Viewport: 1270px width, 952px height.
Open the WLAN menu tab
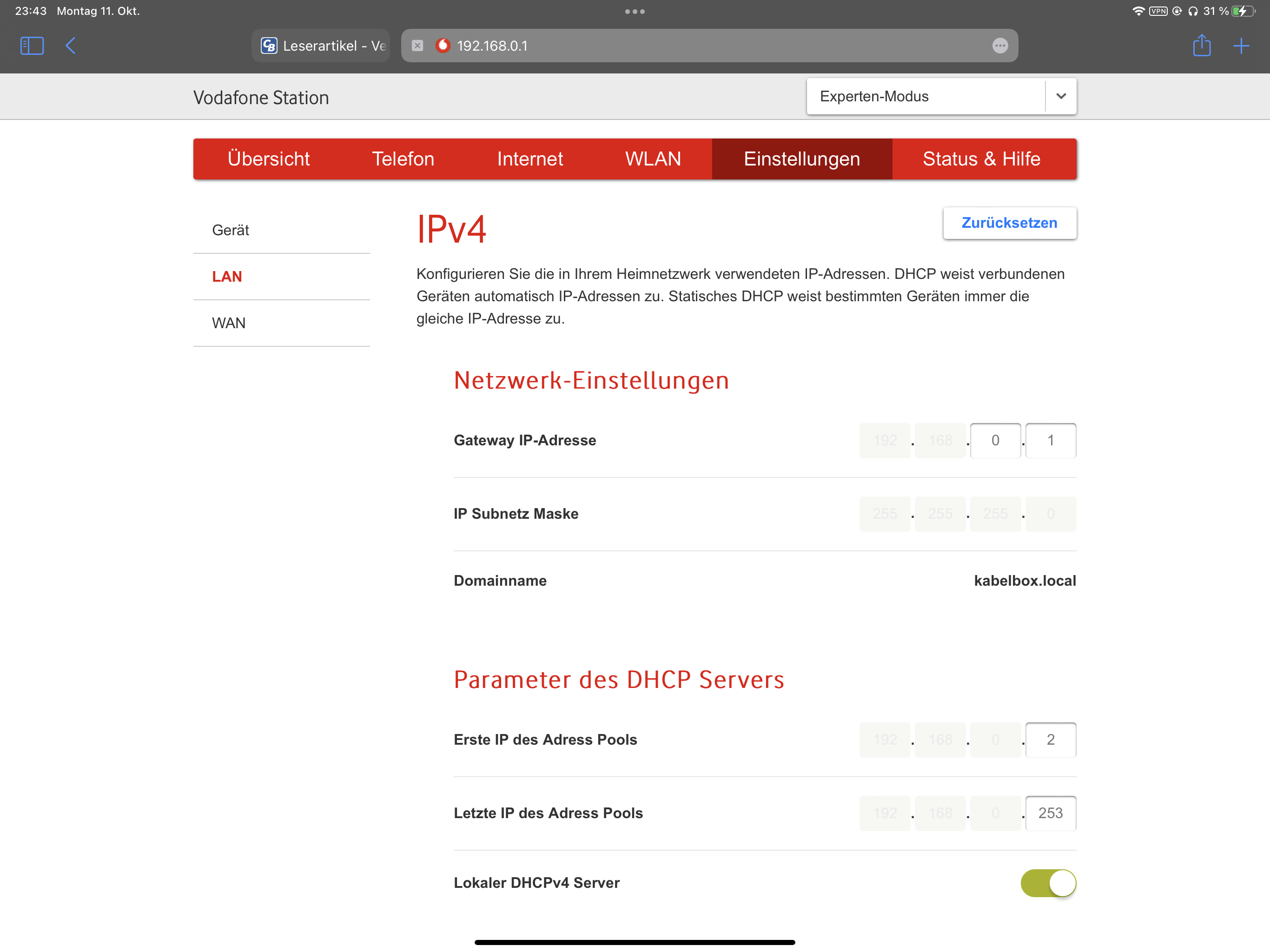point(653,159)
